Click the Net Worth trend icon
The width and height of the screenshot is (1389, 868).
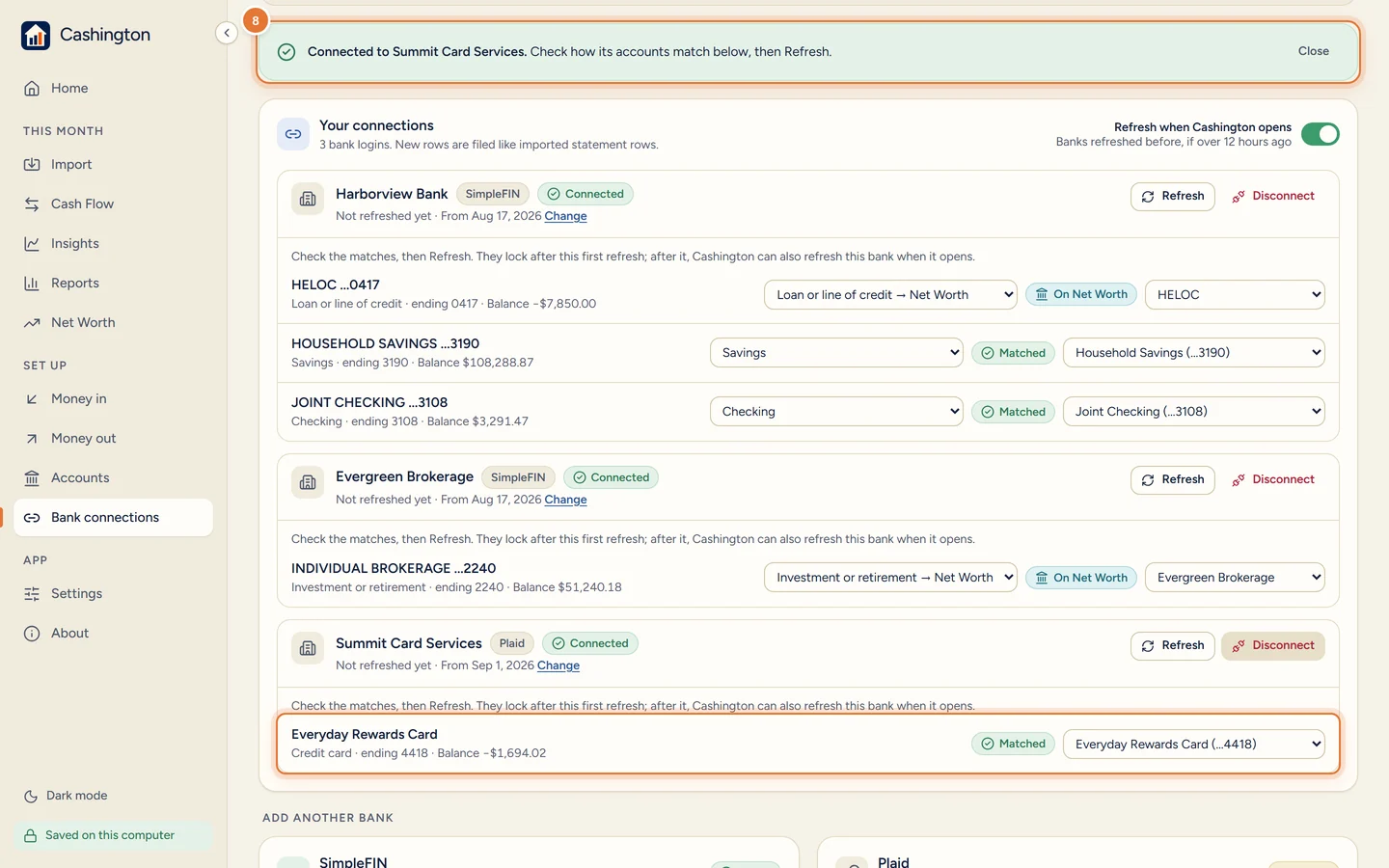(x=32, y=322)
